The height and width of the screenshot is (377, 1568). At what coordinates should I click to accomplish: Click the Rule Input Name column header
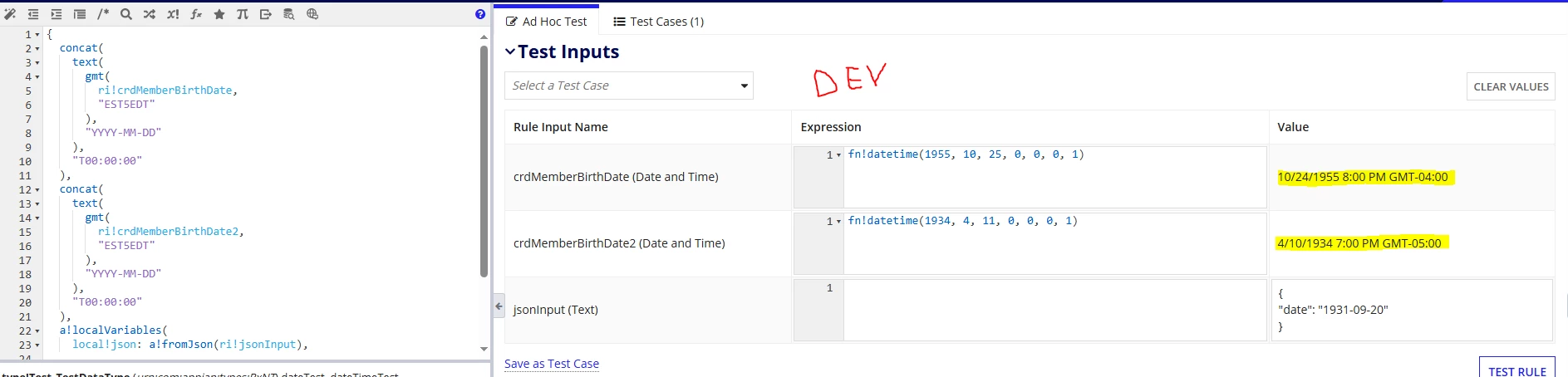(x=561, y=127)
